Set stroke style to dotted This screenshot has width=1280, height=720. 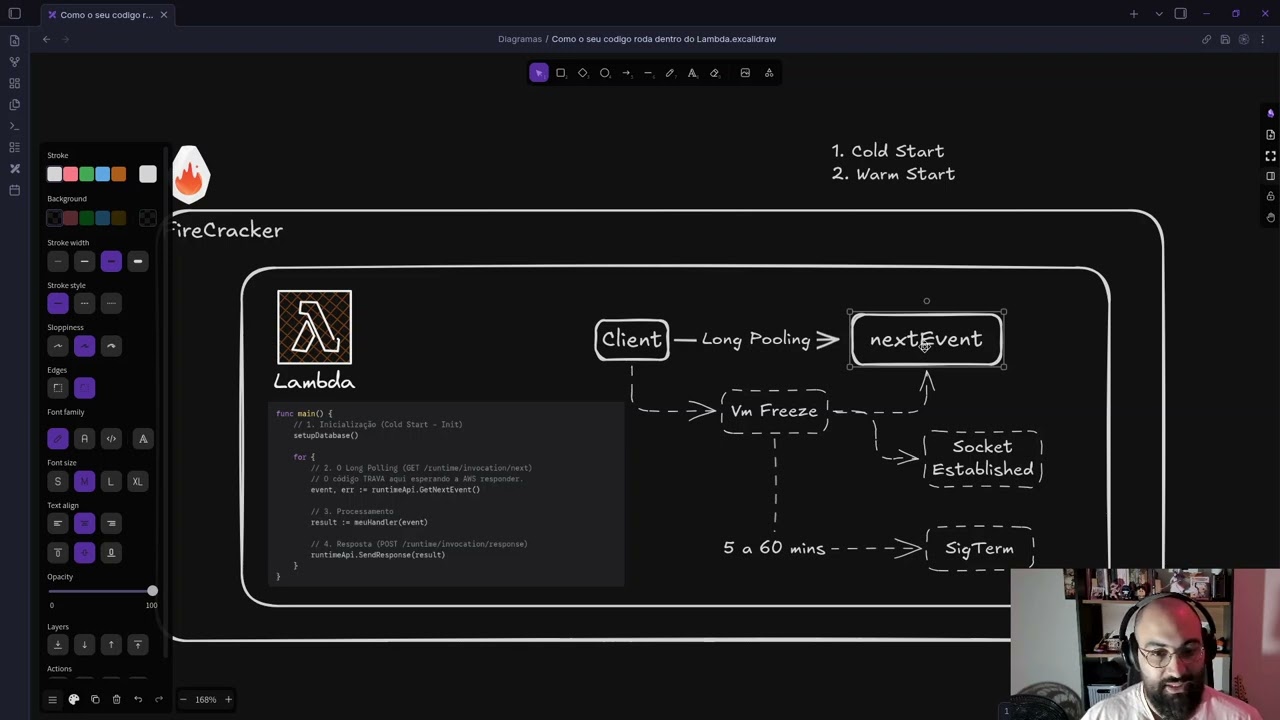click(111, 303)
